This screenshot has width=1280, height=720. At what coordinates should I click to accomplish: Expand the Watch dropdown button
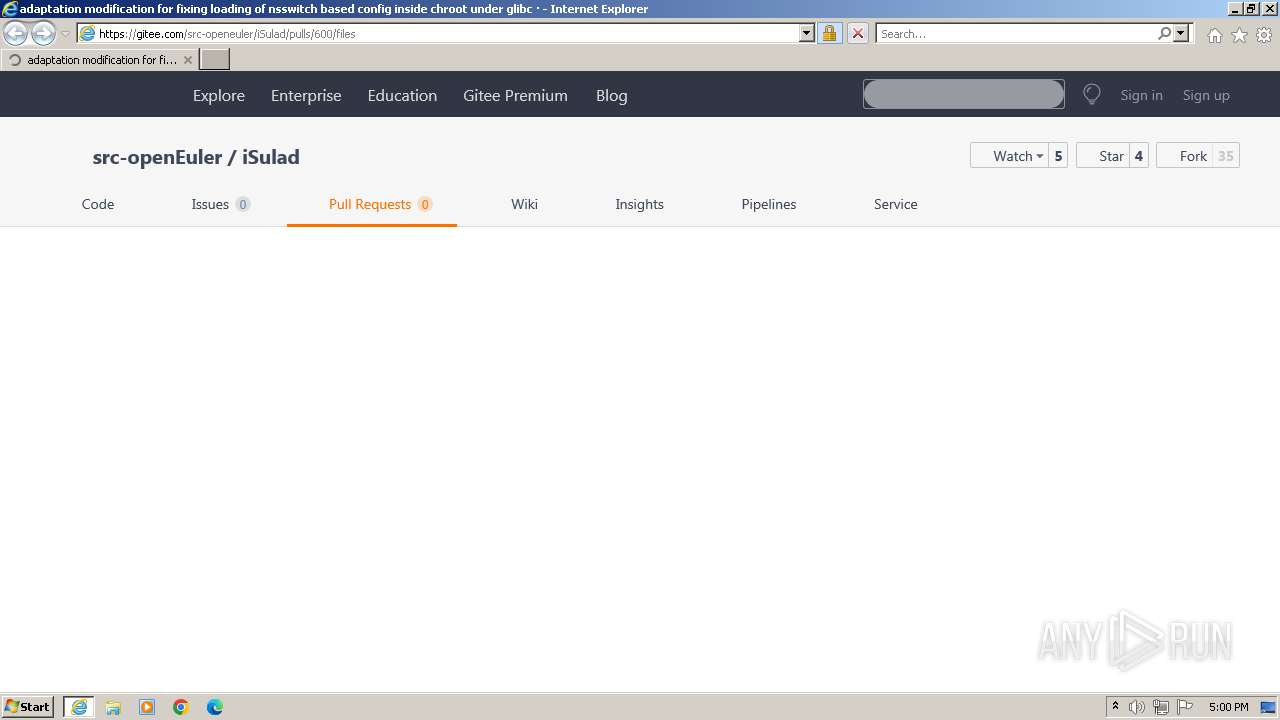coord(1009,156)
